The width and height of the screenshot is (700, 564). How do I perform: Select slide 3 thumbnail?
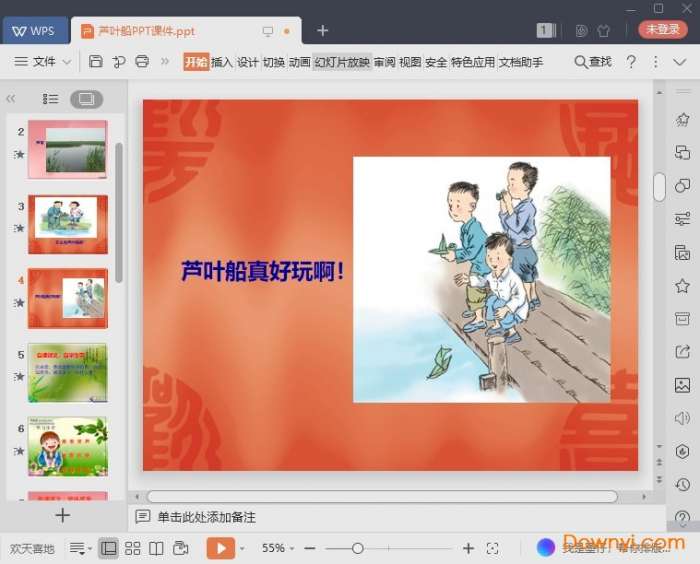68,224
